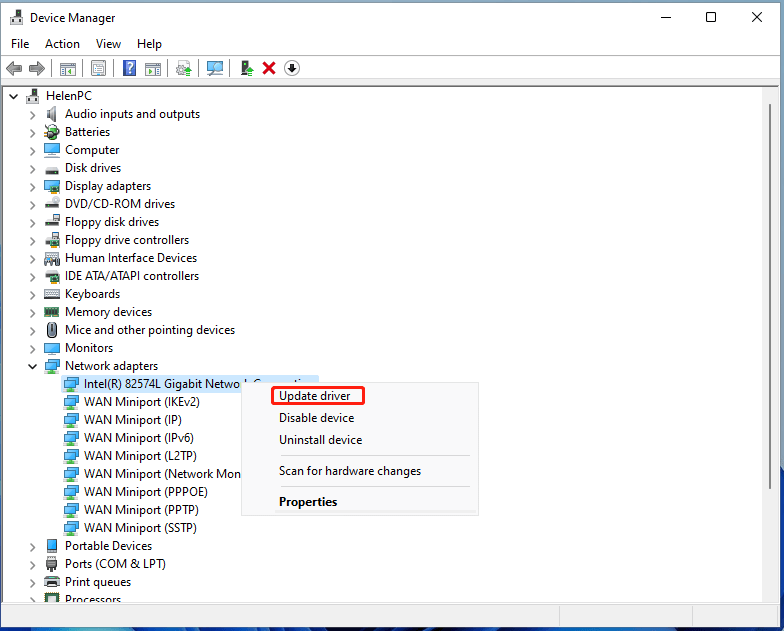Expand the Computer category

32,150
